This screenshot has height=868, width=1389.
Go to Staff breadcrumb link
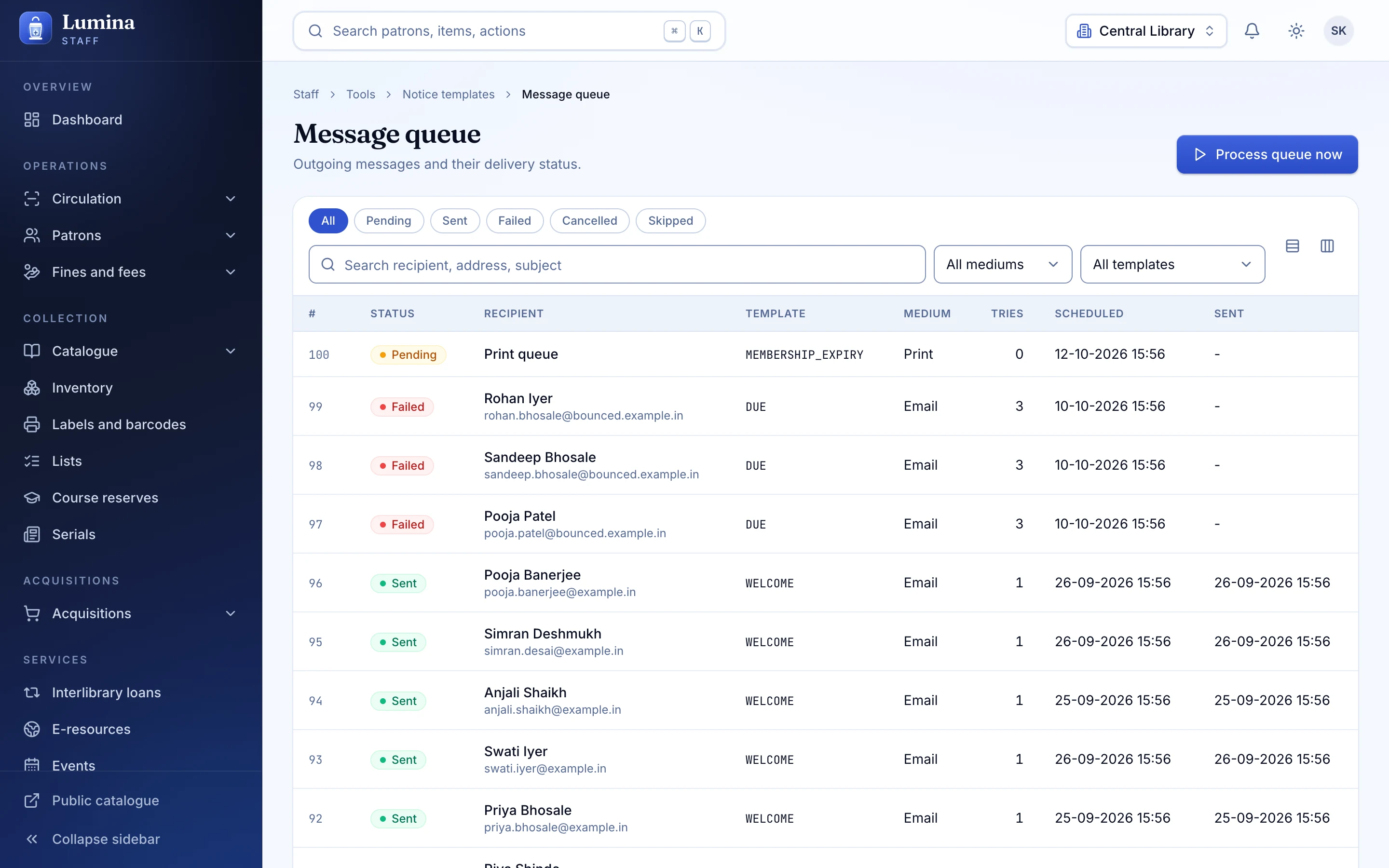(306, 94)
